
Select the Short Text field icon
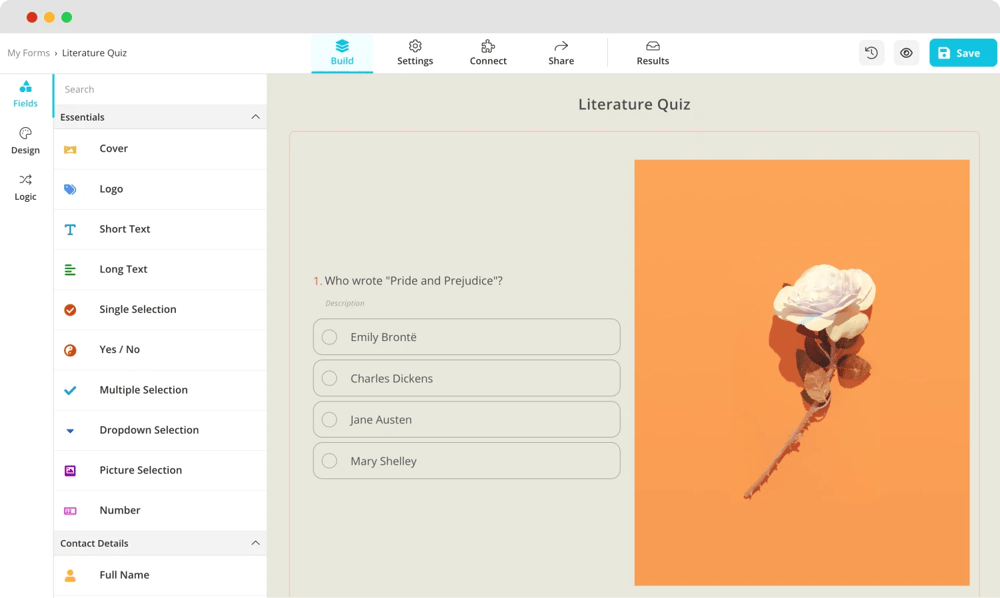click(x=71, y=229)
